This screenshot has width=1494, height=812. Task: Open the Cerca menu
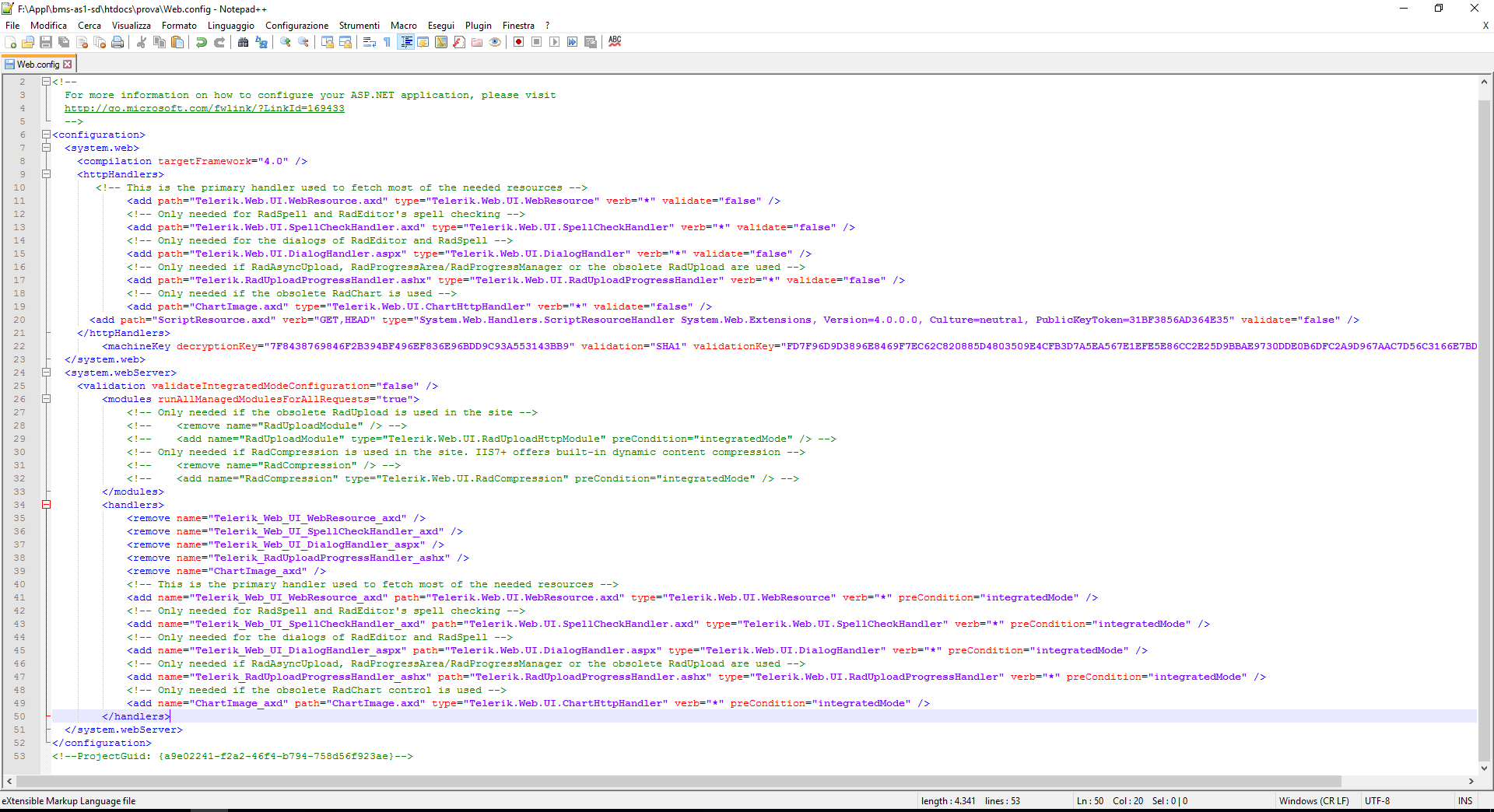(89, 26)
